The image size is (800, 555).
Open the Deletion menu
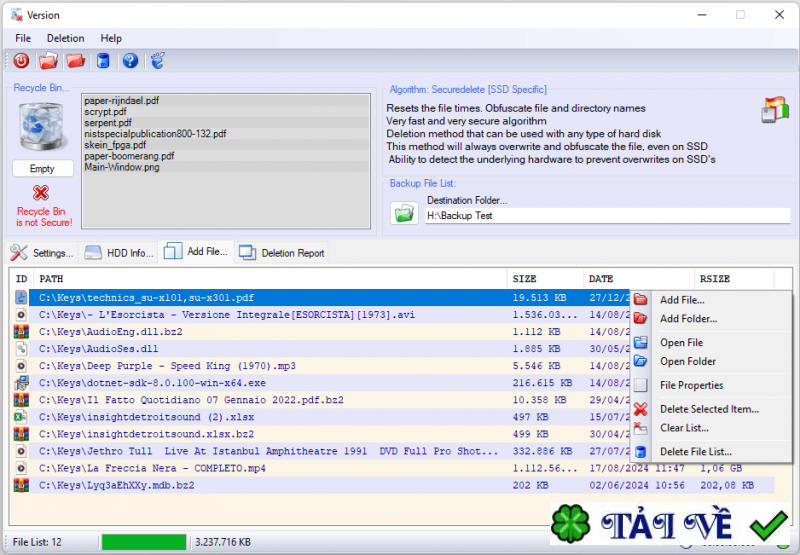[x=66, y=38]
